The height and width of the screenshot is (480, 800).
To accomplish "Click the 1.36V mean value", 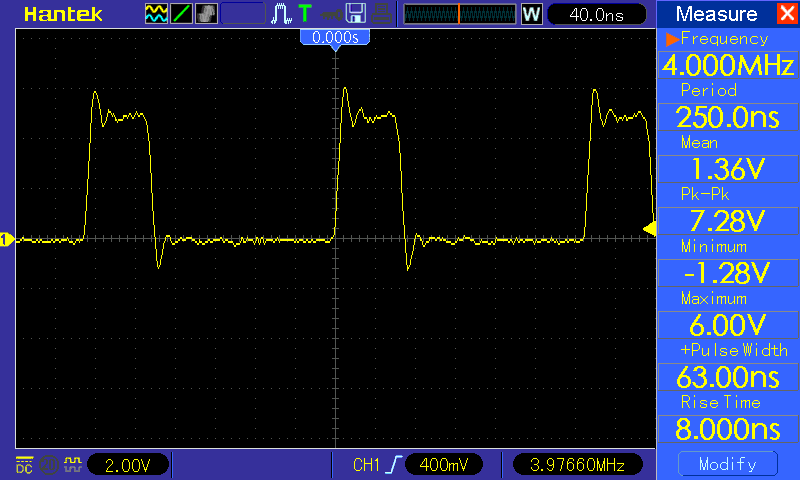I will pos(728,169).
